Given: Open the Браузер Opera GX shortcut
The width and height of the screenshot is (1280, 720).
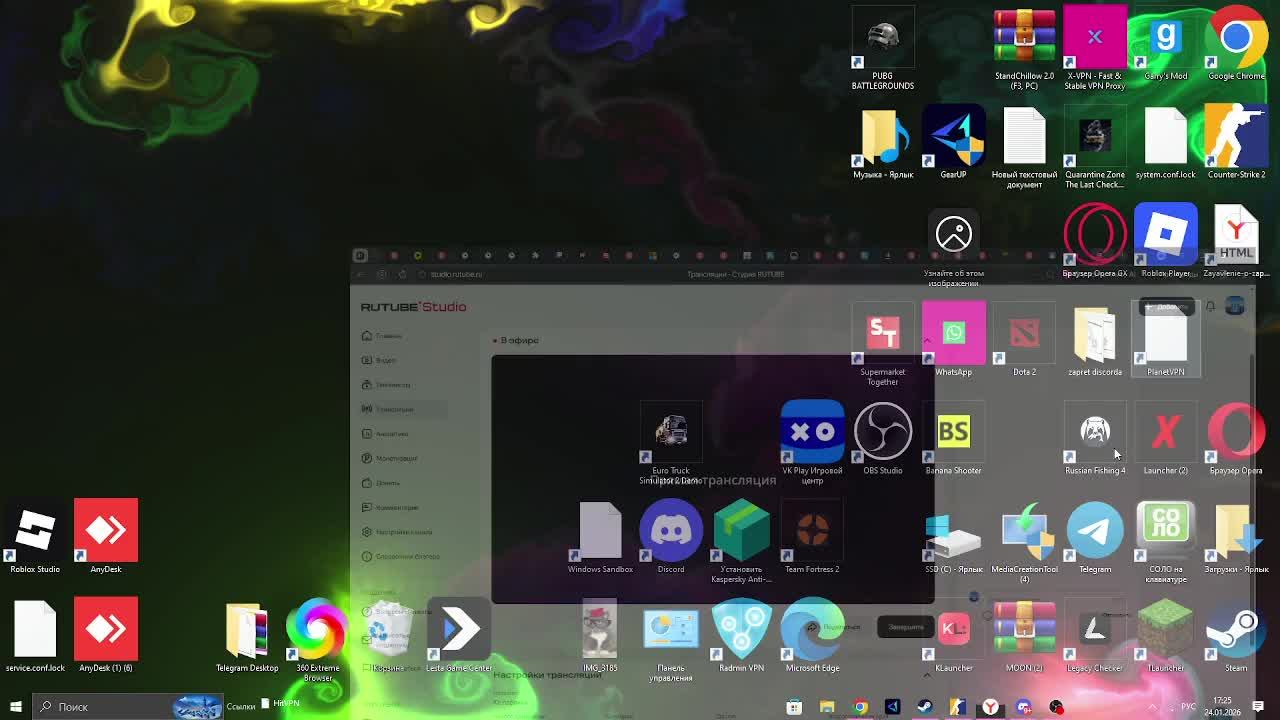Looking at the screenshot, I should [x=1095, y=234].
